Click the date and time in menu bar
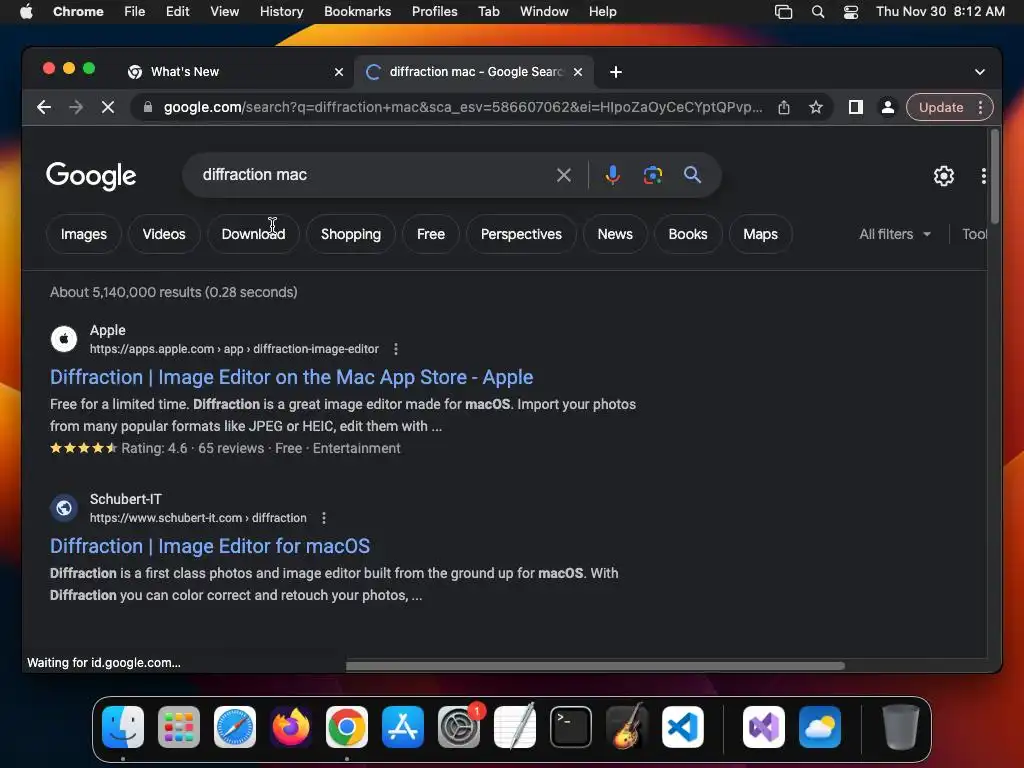 [940, 12]
